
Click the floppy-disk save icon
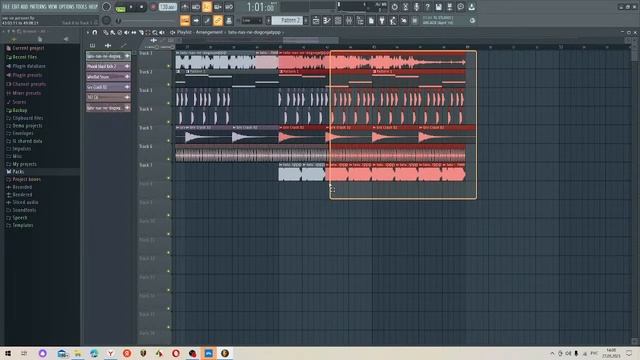(x=438, y=7)
